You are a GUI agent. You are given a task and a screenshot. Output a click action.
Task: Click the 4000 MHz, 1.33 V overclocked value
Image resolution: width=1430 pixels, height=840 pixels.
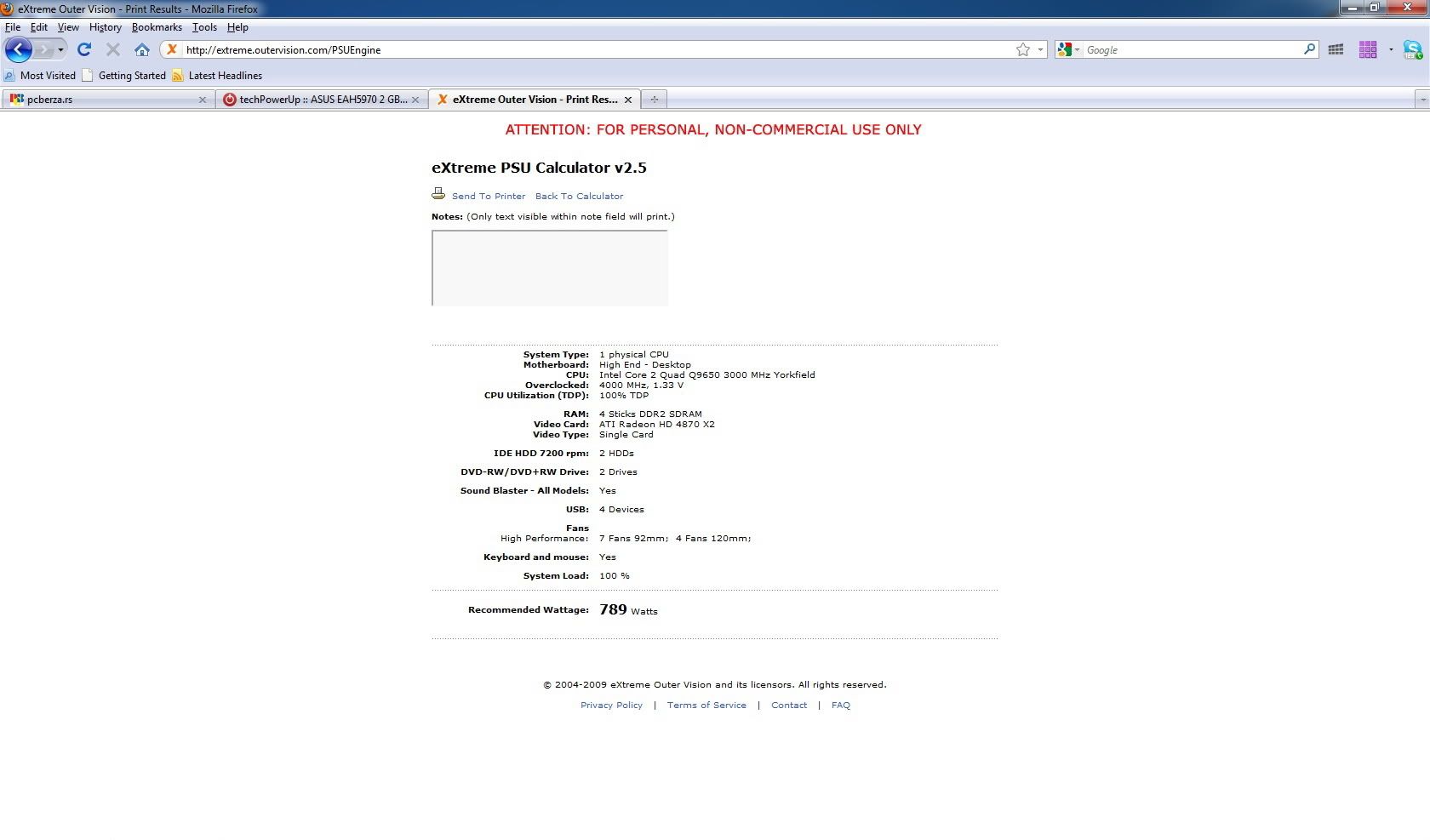[x=641, y=385]
